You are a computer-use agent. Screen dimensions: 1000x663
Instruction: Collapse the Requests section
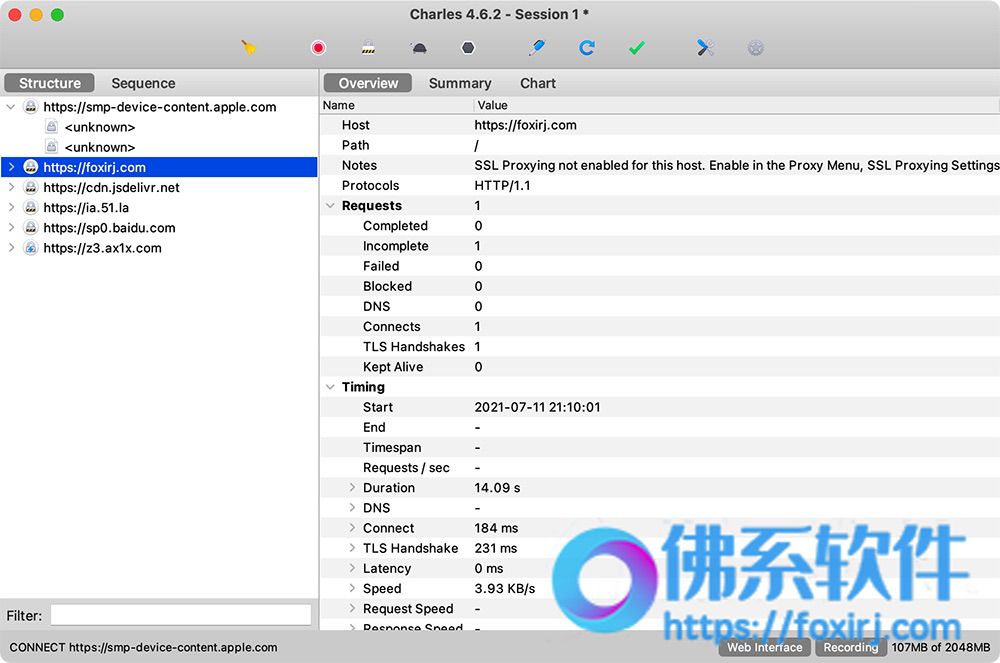click(330, 205)
